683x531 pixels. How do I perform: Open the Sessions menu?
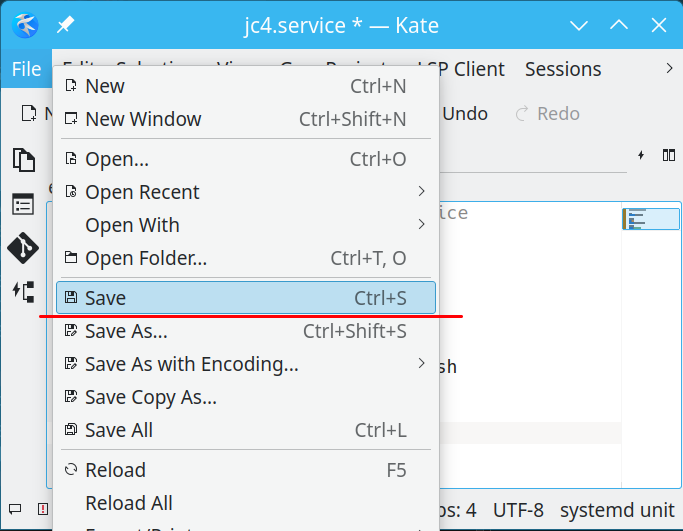coord(563,69)
